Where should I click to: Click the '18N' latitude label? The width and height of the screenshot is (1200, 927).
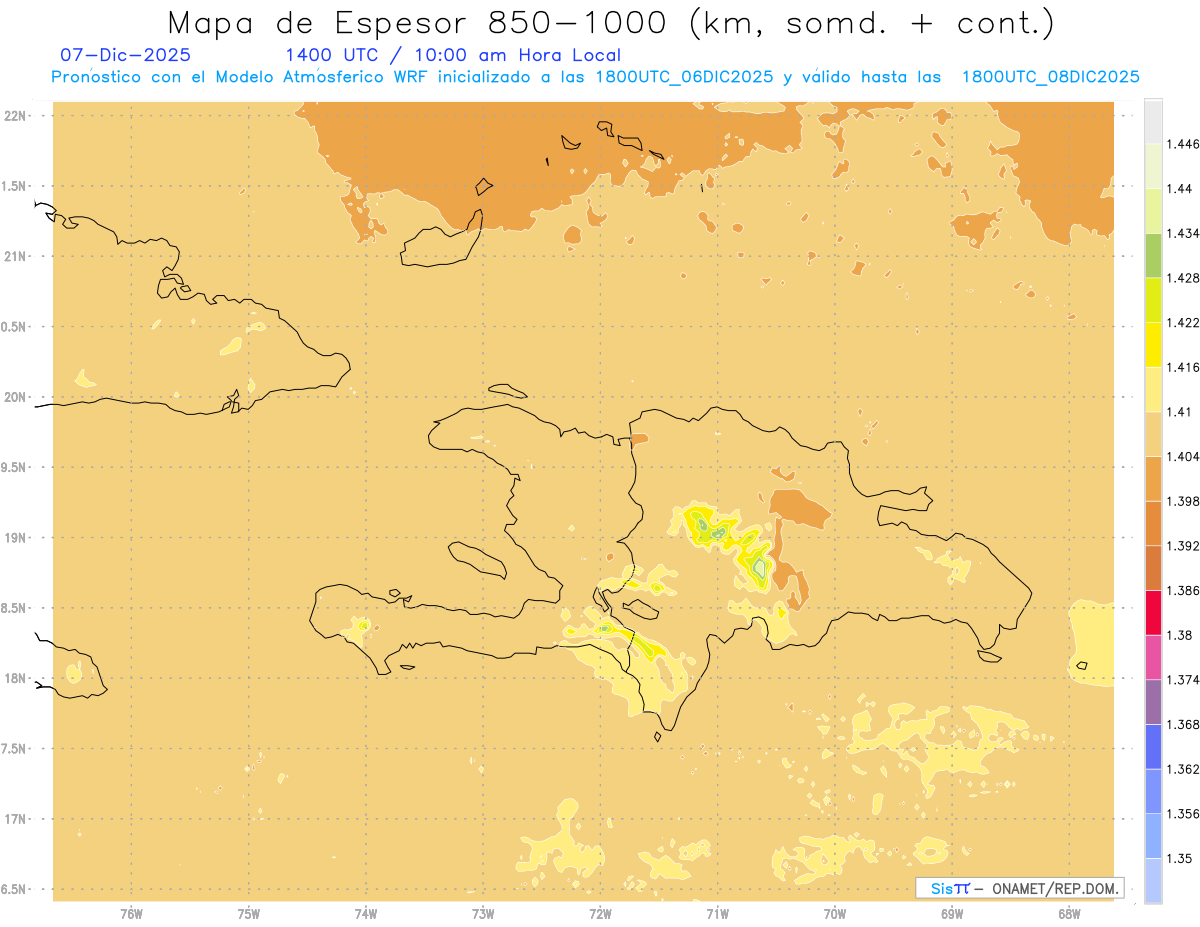click(16, 678)
